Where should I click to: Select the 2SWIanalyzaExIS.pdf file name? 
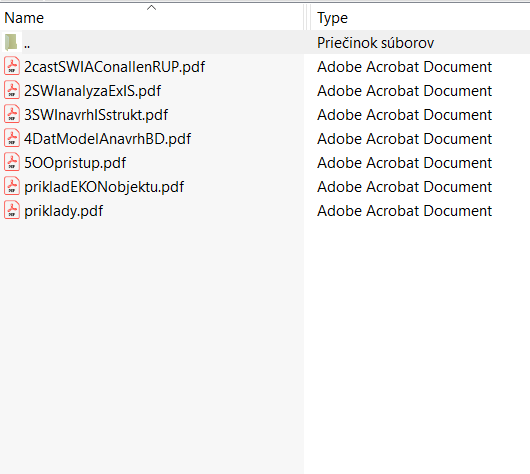(93, 91)
